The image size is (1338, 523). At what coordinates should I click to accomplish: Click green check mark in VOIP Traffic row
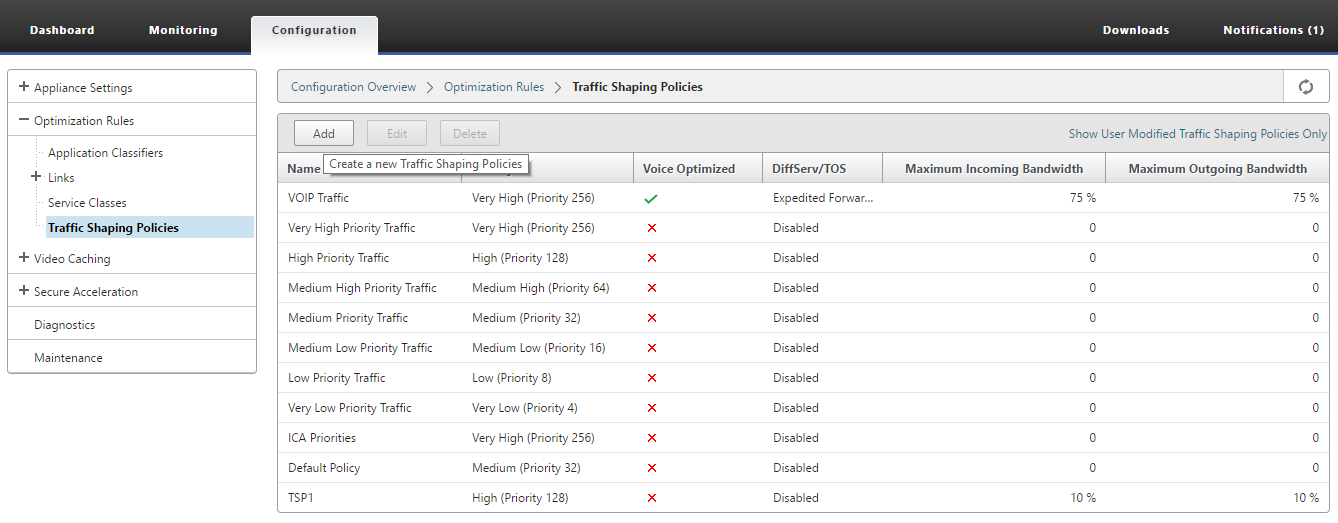651,198
